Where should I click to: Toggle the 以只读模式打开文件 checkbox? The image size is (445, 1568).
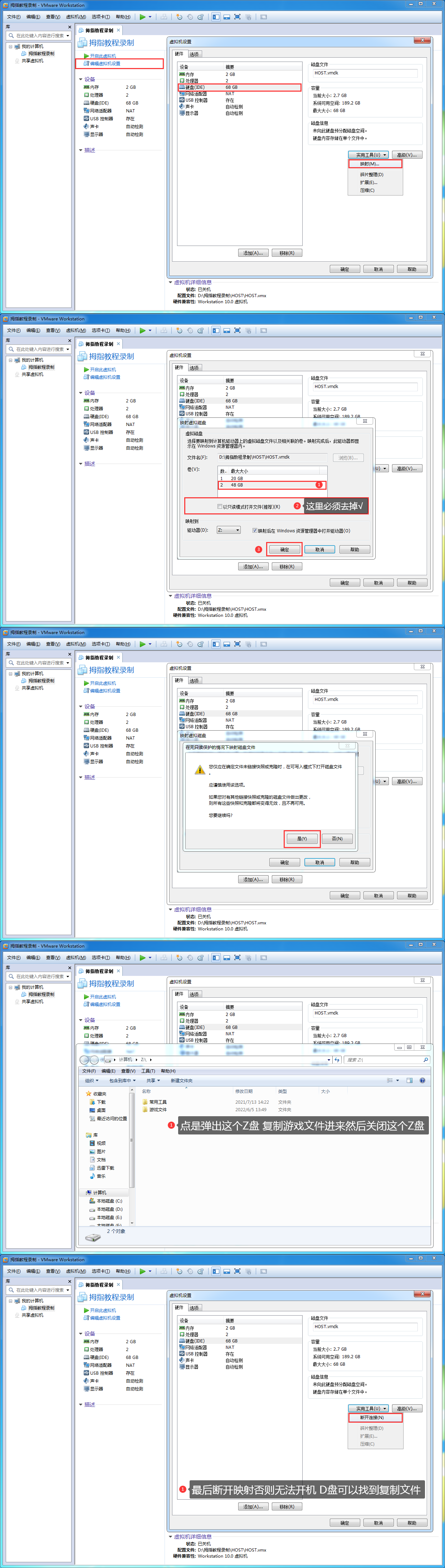(x=220, y=507)
